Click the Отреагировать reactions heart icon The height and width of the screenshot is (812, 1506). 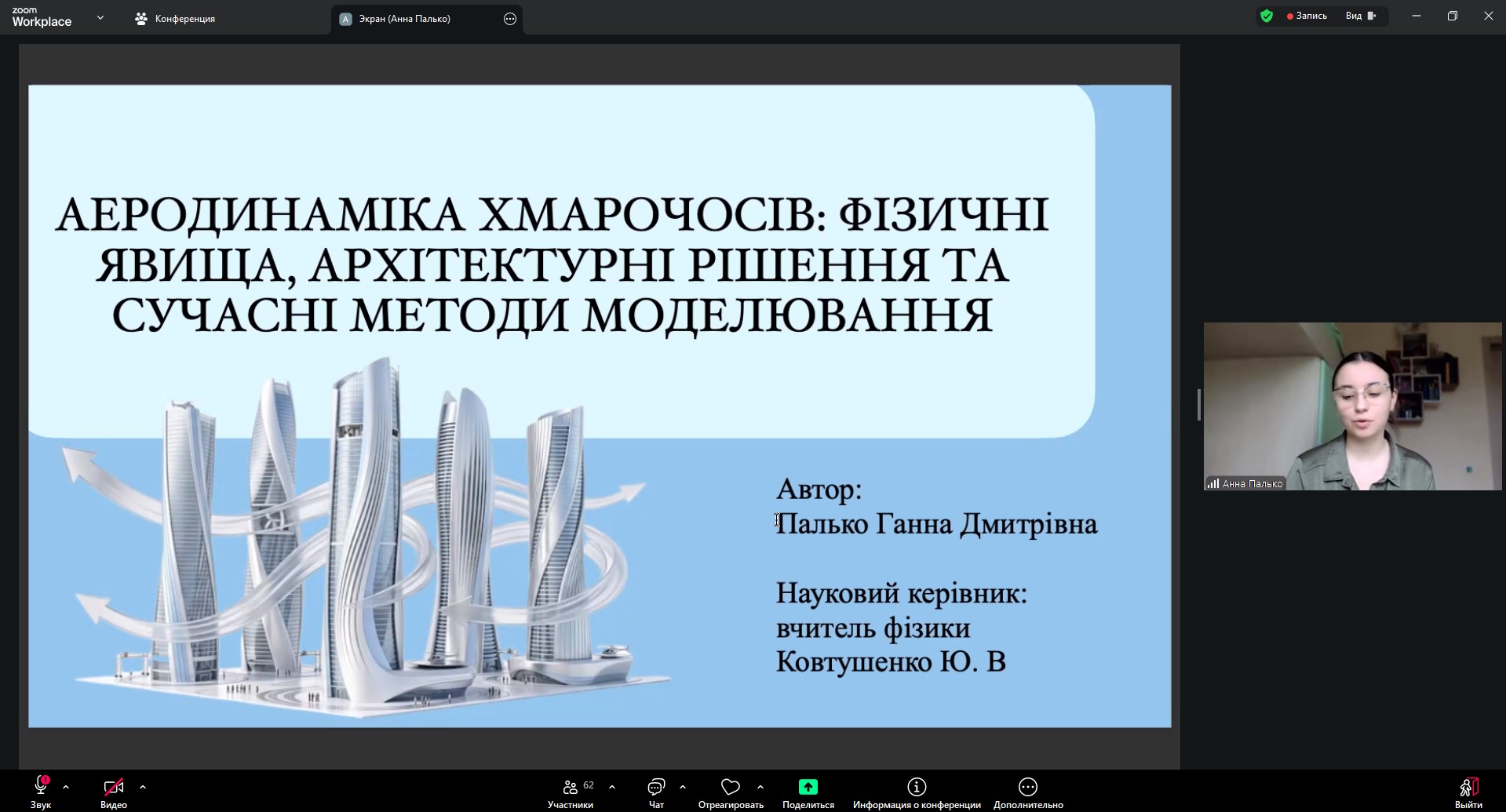(x=731, y=786)
